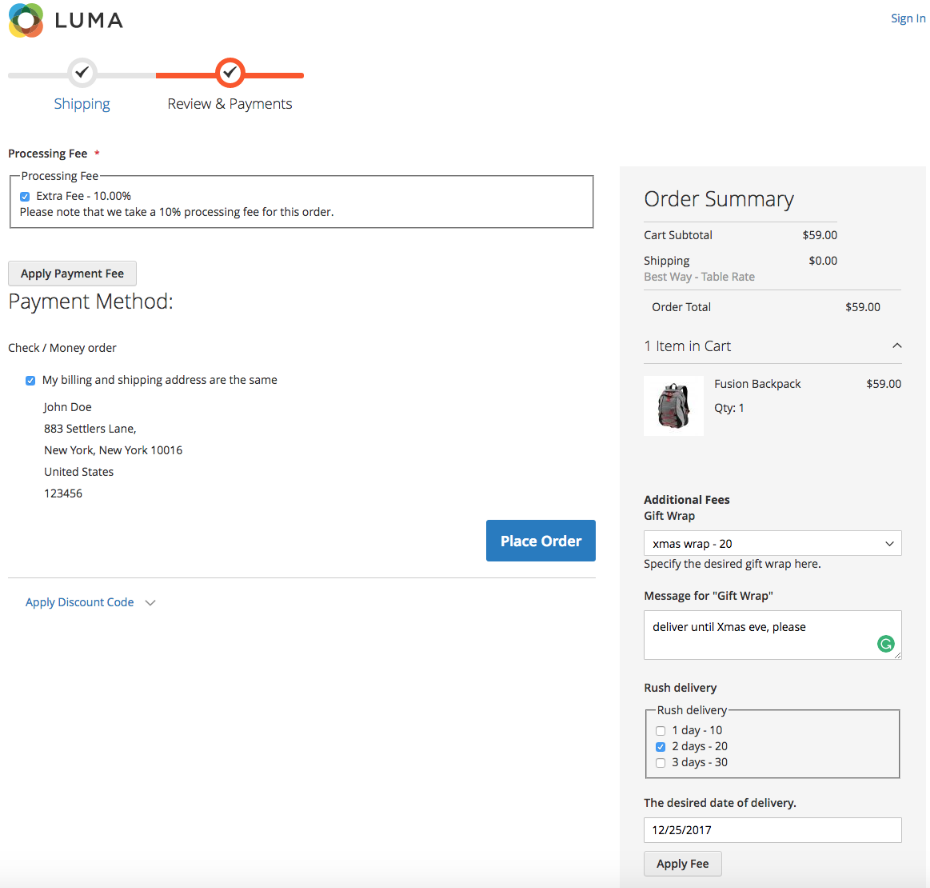Image resolution: width=930 pixels, height=888 pixels.
Task: Click the LUMA wordmark text
Action: pos(89,21)
